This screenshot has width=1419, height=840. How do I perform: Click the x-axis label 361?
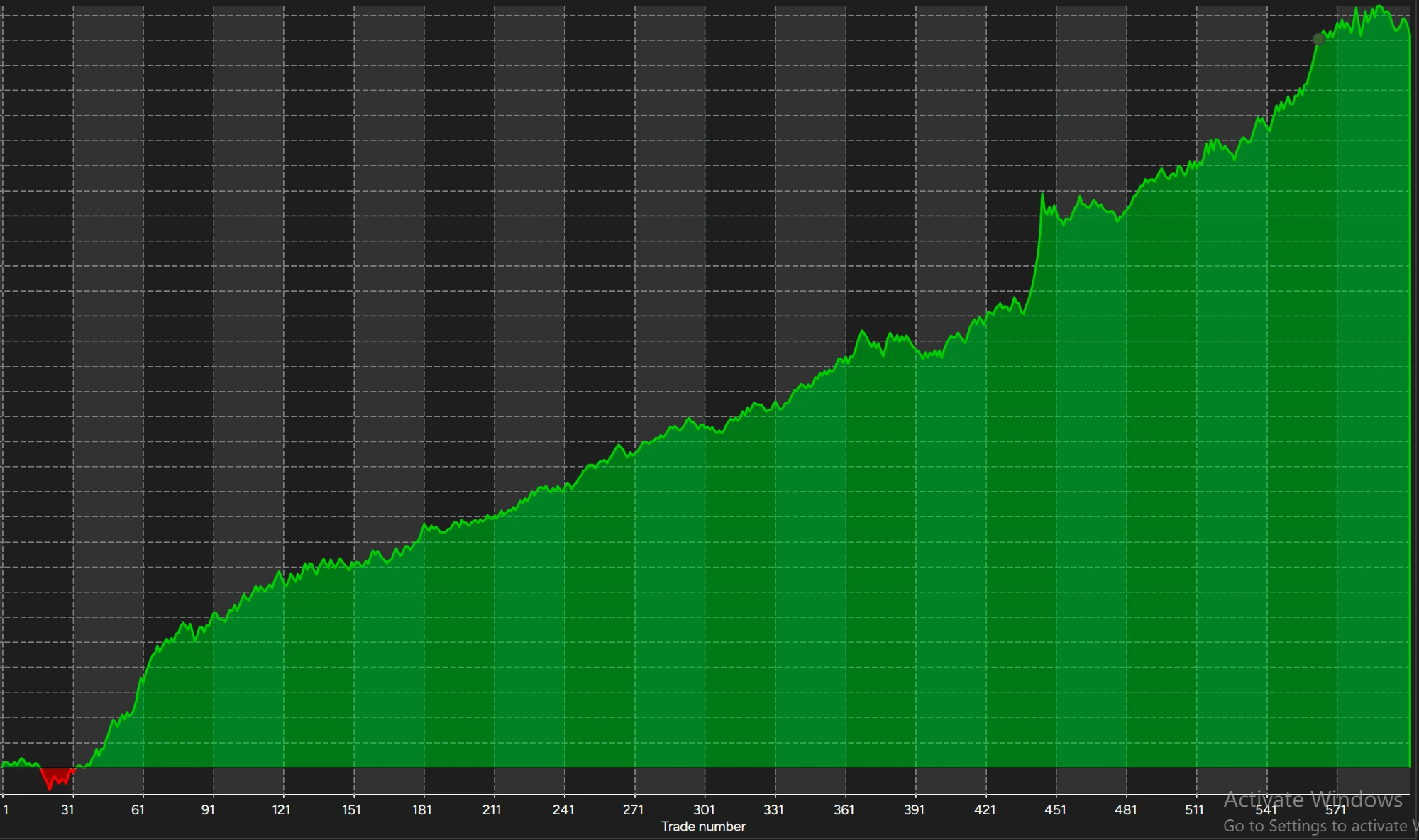(x=844, y=809)
